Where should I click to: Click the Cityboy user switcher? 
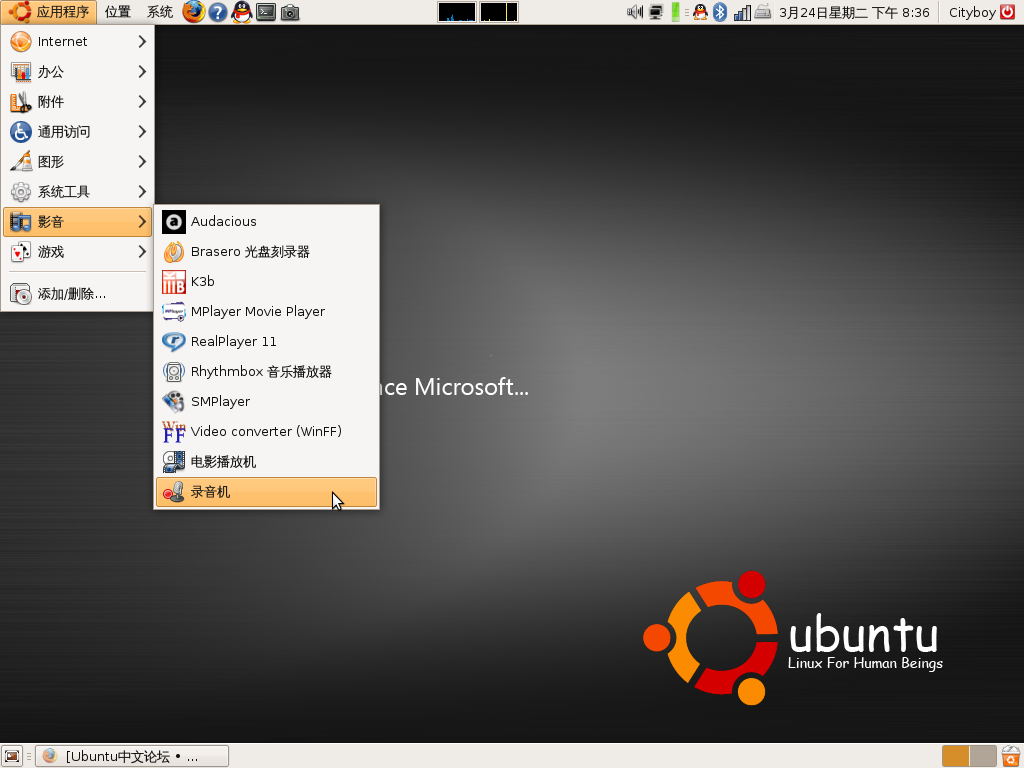tap(972, 12)
